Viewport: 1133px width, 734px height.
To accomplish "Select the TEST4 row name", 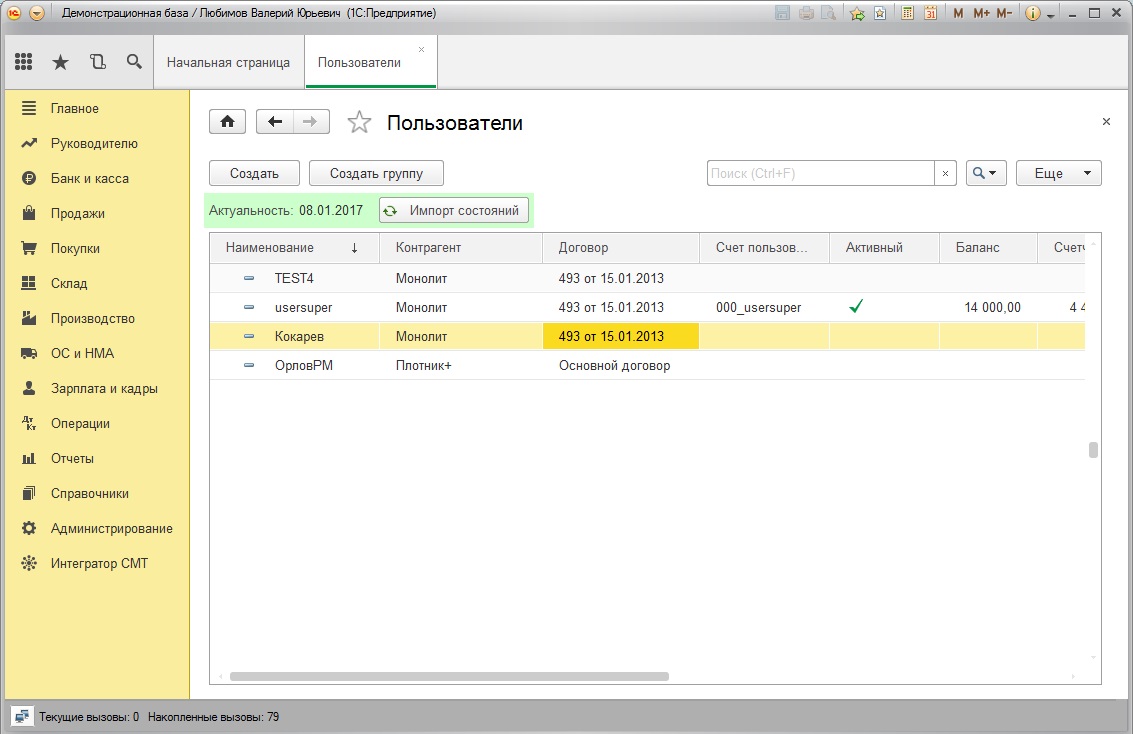I will pyautogui.click(x=294, y=278).
